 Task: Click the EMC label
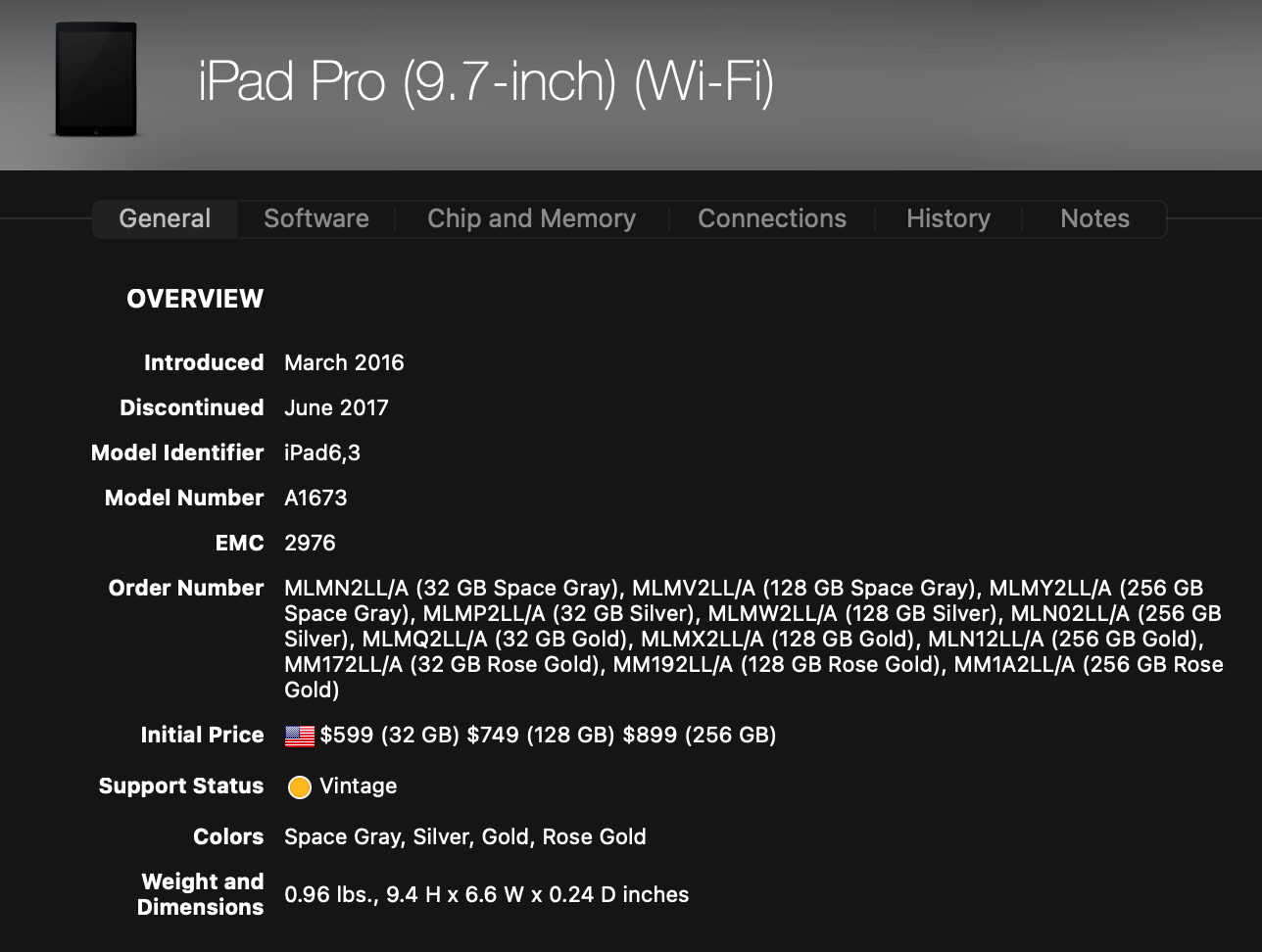(x=240, y=543)
